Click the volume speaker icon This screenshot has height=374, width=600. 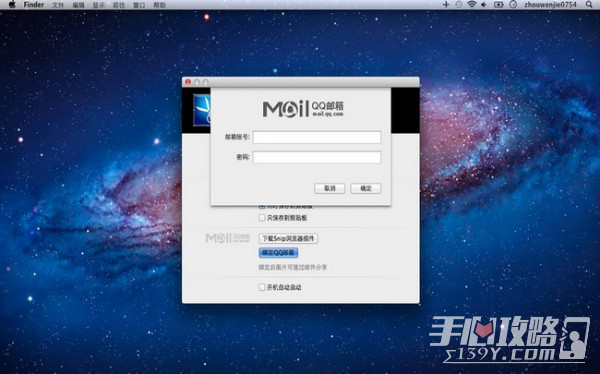tap(484, 5)
